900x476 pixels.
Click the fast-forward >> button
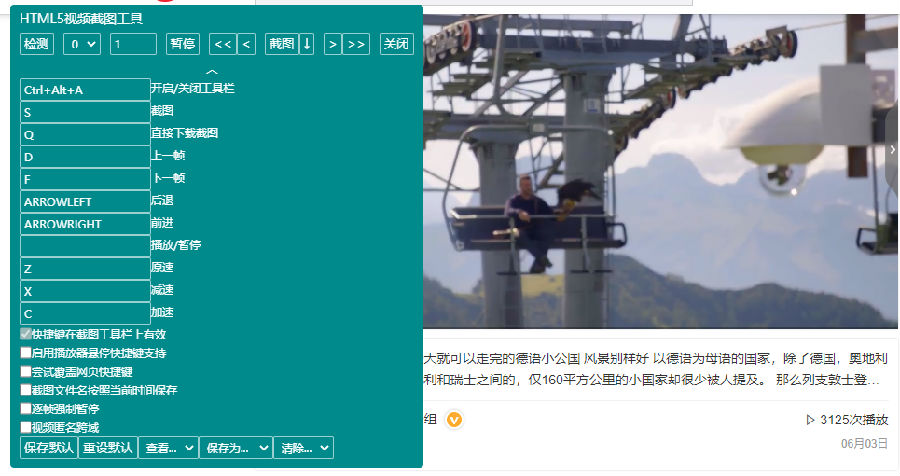[x=356, y=44]
